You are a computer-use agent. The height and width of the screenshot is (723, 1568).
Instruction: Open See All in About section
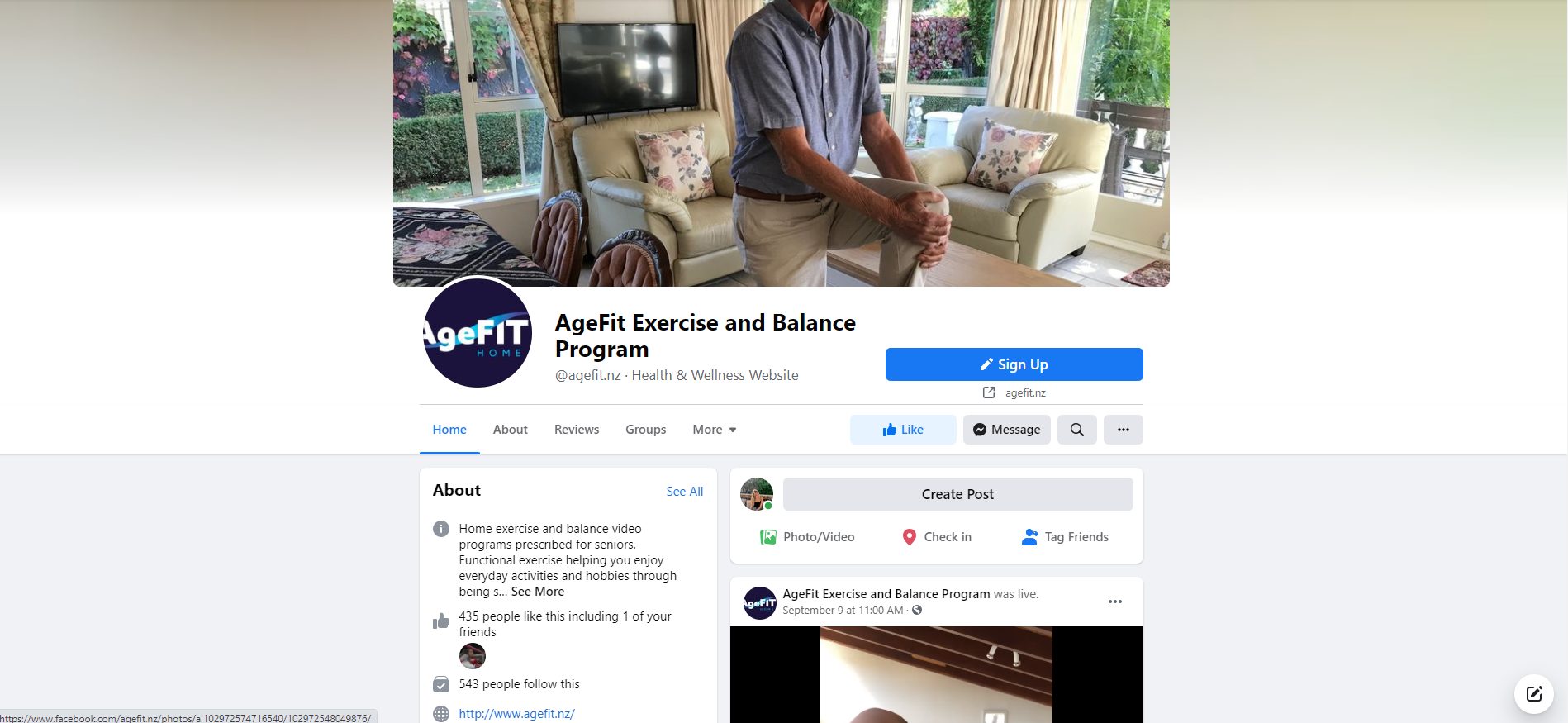[685, 492]
